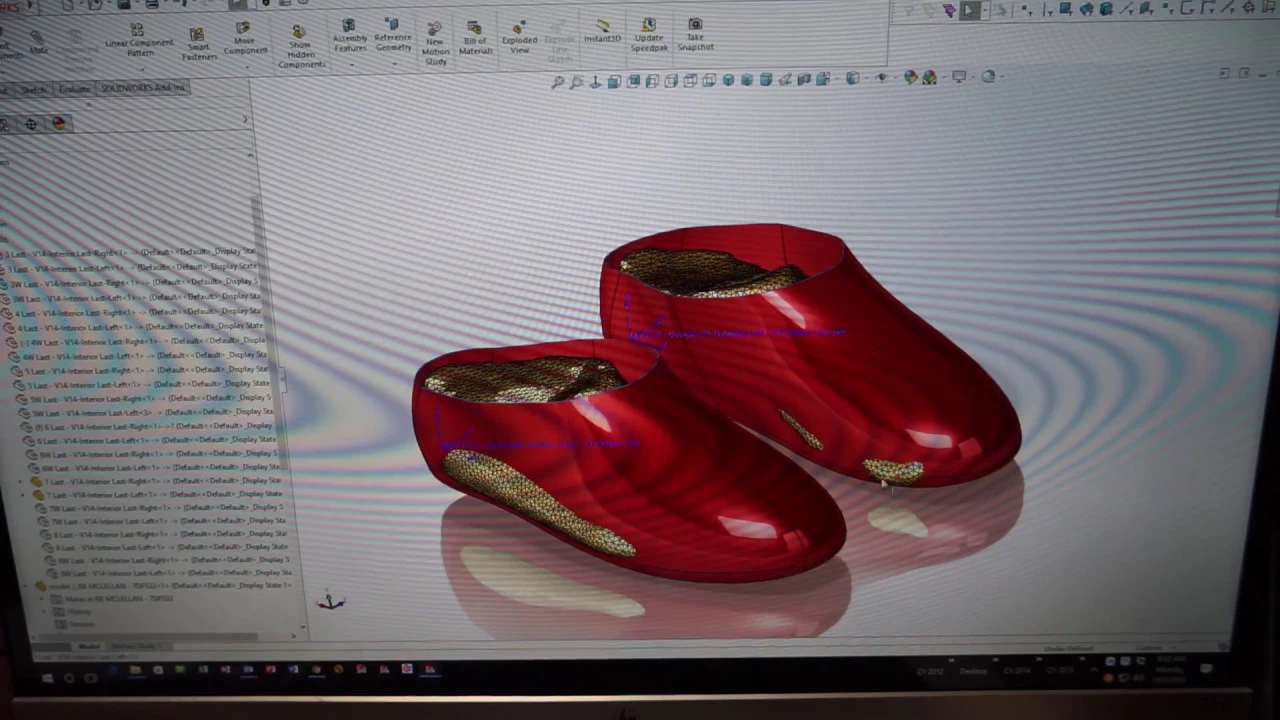Click the globe icon in view toolbar

[x=988, y=76]
